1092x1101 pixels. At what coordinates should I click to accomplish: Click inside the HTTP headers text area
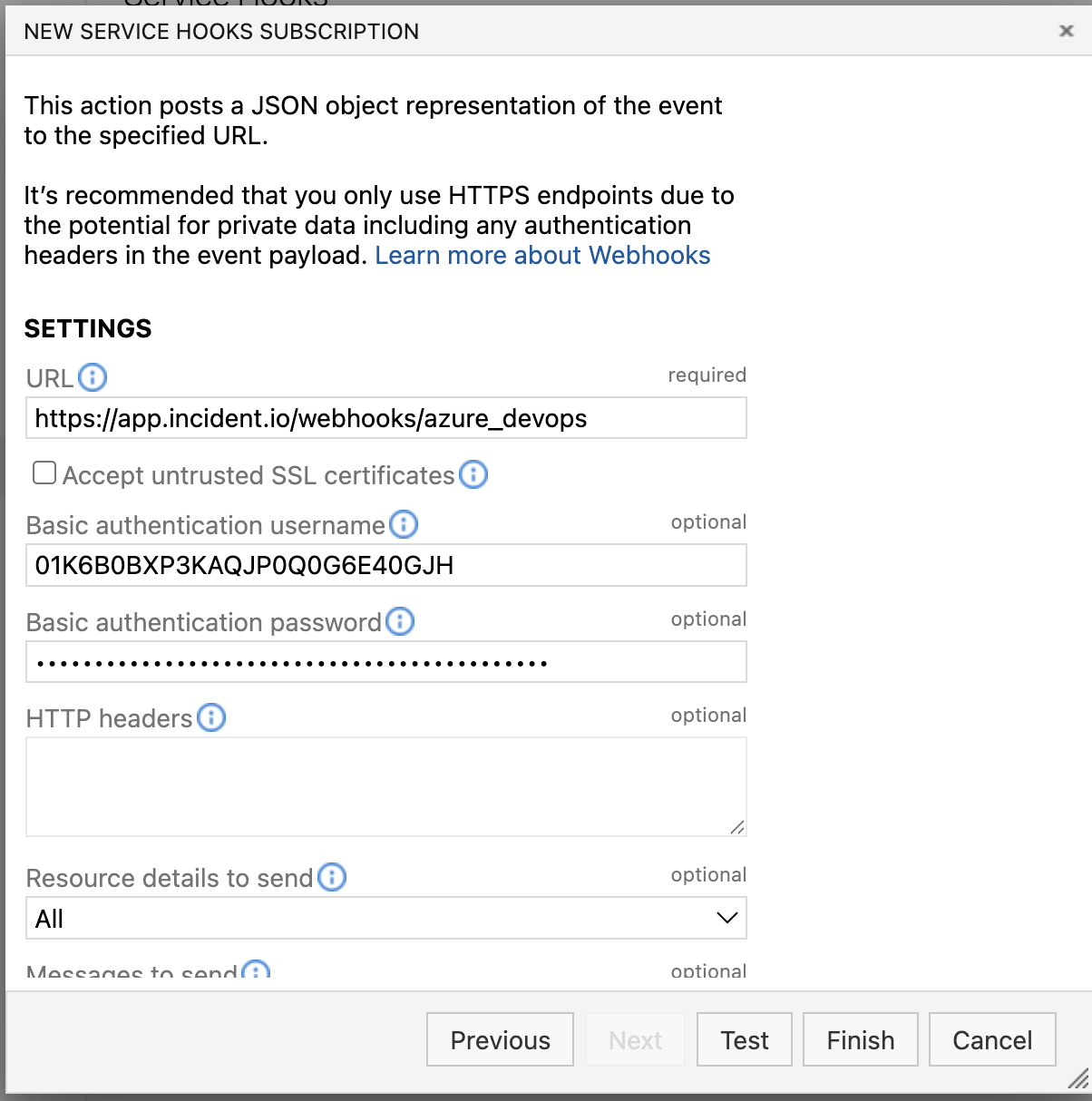click(x=386, y=786)
